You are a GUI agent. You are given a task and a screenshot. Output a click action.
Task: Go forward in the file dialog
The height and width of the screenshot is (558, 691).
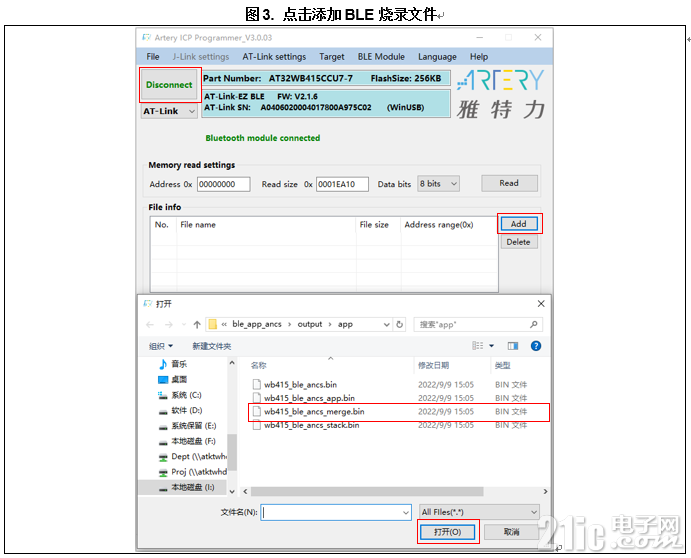[168, 325]
